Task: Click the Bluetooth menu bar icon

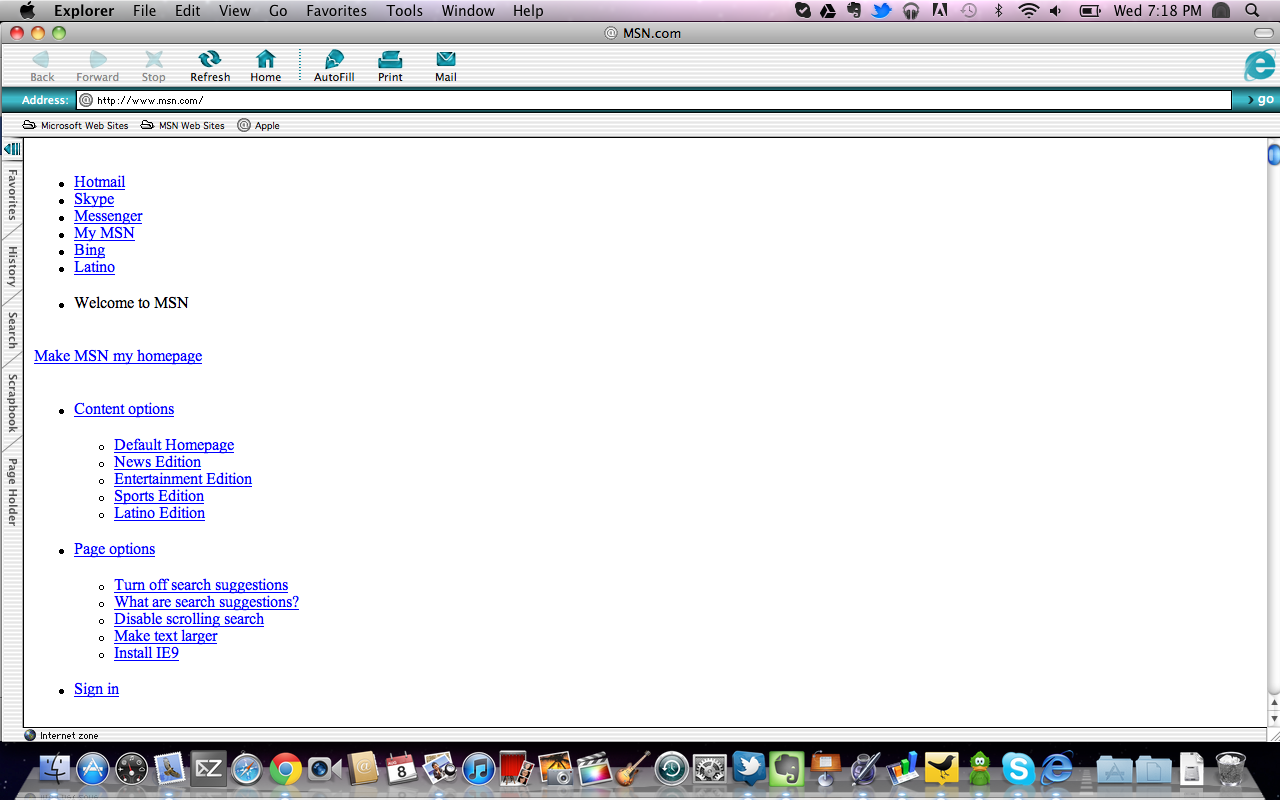Action: tap(998, 11)
